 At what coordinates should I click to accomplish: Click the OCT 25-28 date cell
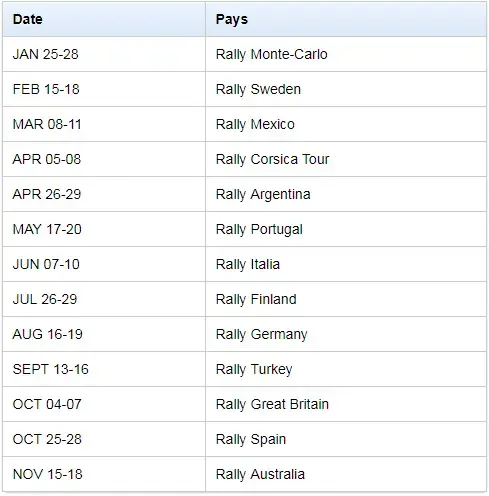(x=104, y=439)
